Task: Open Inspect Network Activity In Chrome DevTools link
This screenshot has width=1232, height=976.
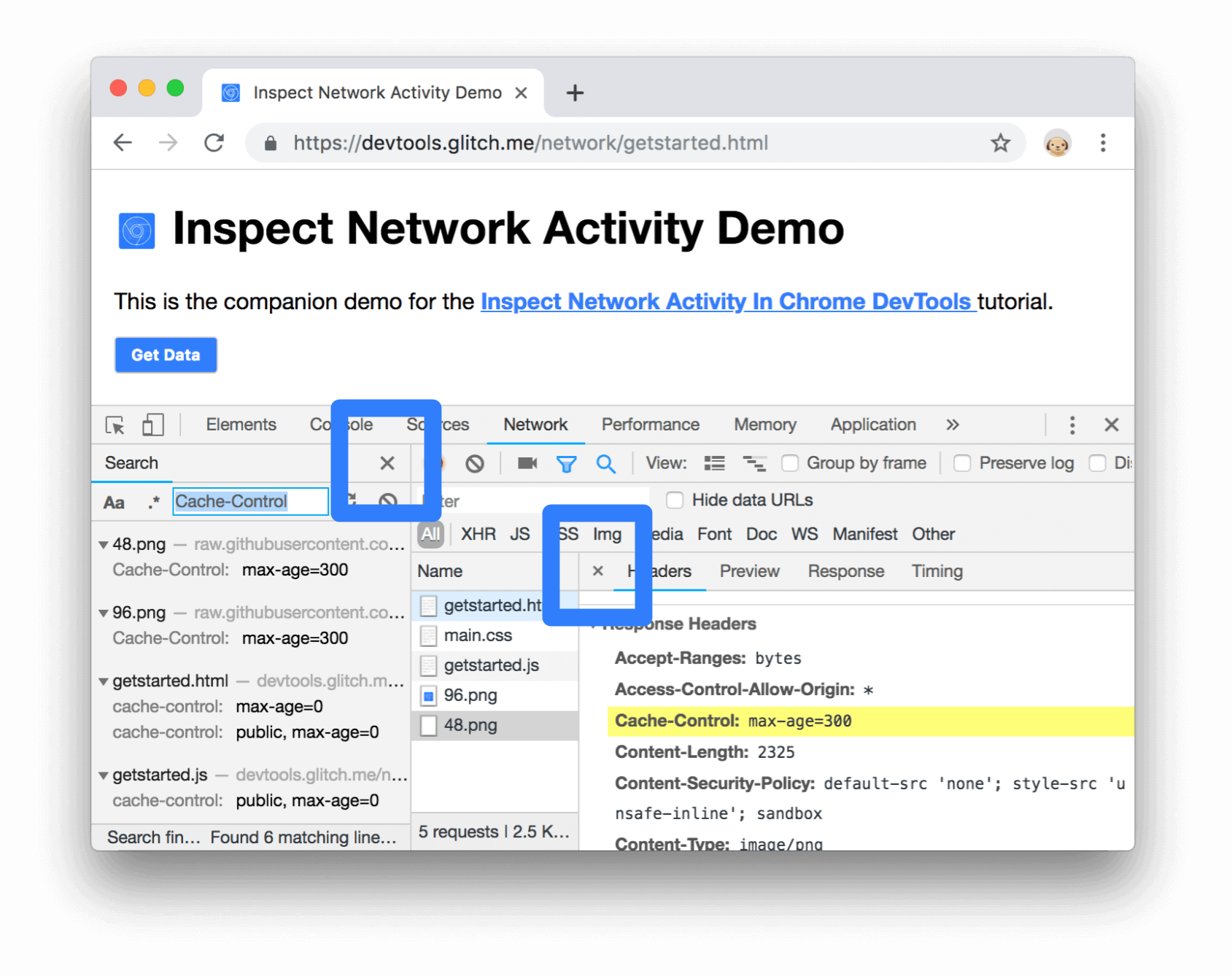Action: [x=727, y=301]
